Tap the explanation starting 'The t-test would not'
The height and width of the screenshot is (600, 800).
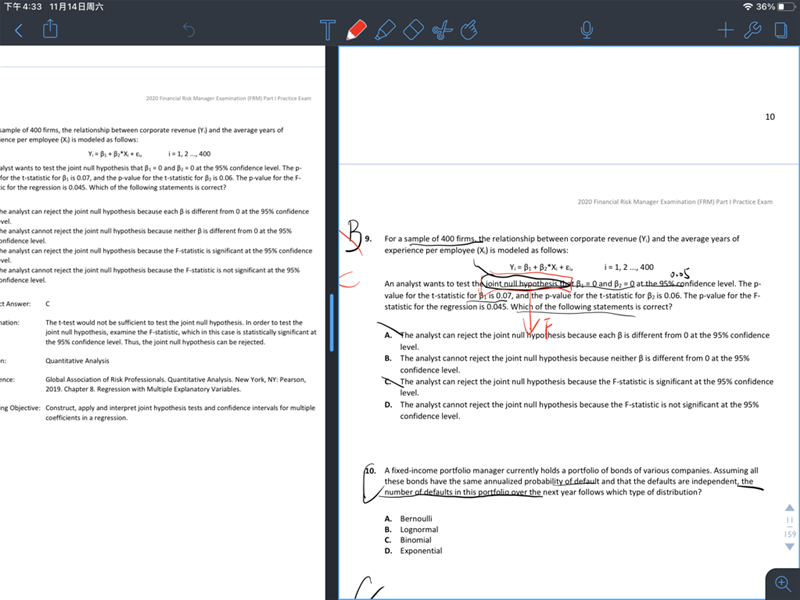pos(181,332)
